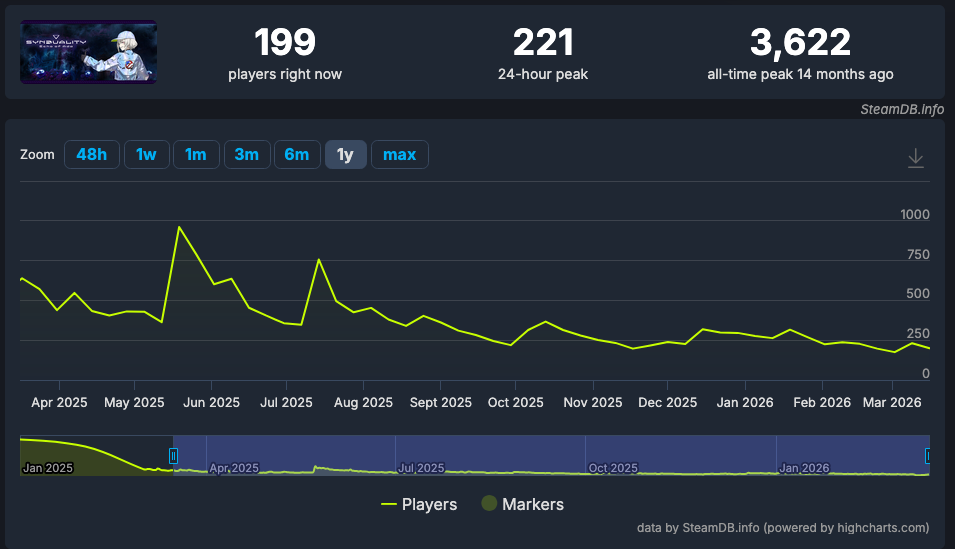Screen dimensions: 955x549
Task: Open the SteamDB.info watermark above chart
Action: click(x=901, y=110)
